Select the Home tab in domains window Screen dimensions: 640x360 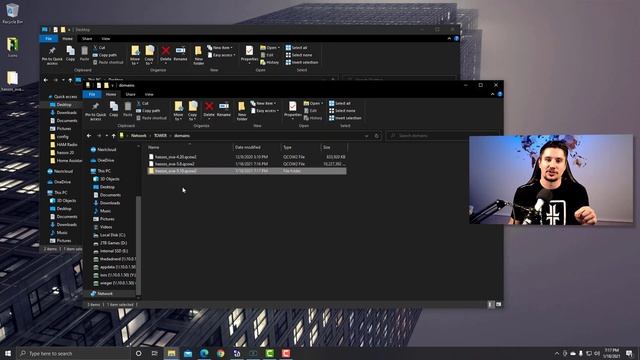111,94
